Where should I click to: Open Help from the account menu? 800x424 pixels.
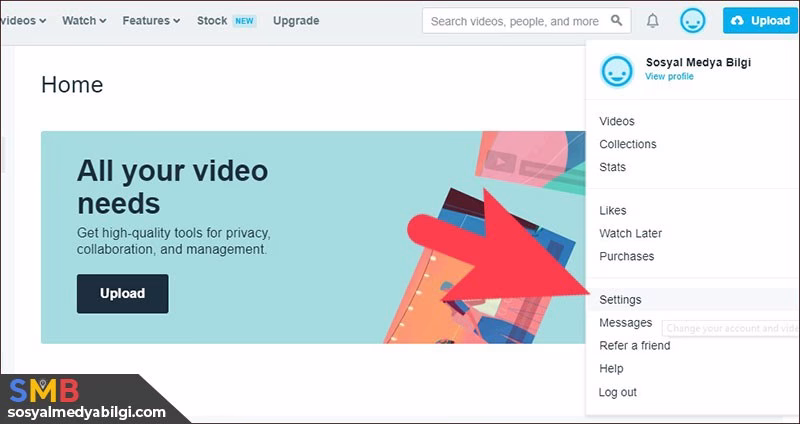click(611, 369)
